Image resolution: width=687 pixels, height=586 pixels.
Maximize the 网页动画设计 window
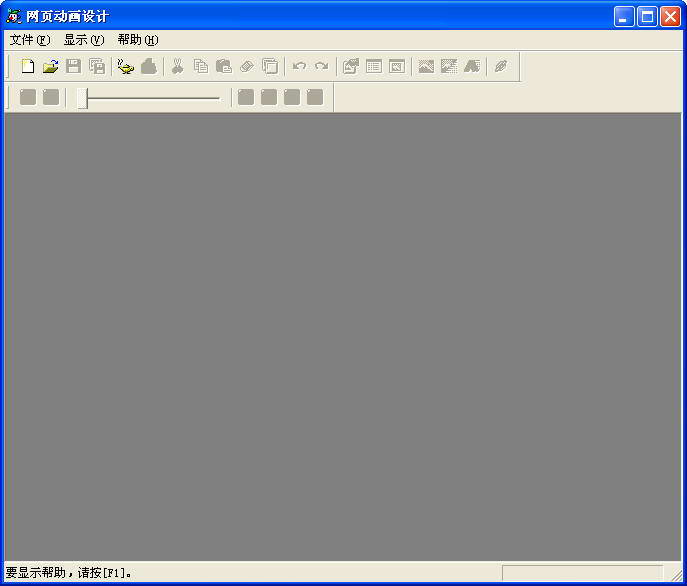[x=647, y=17]
